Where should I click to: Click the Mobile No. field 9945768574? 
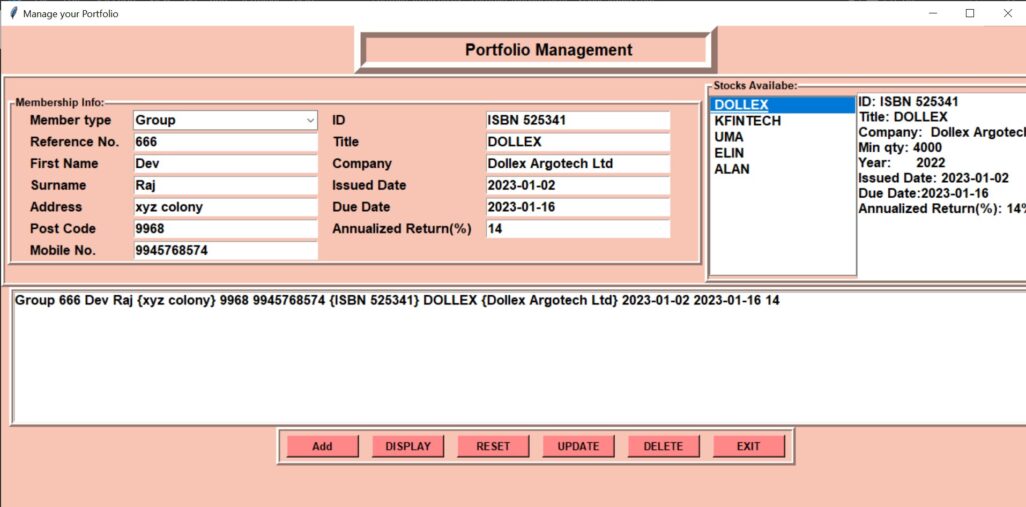[x=226, y=250]
